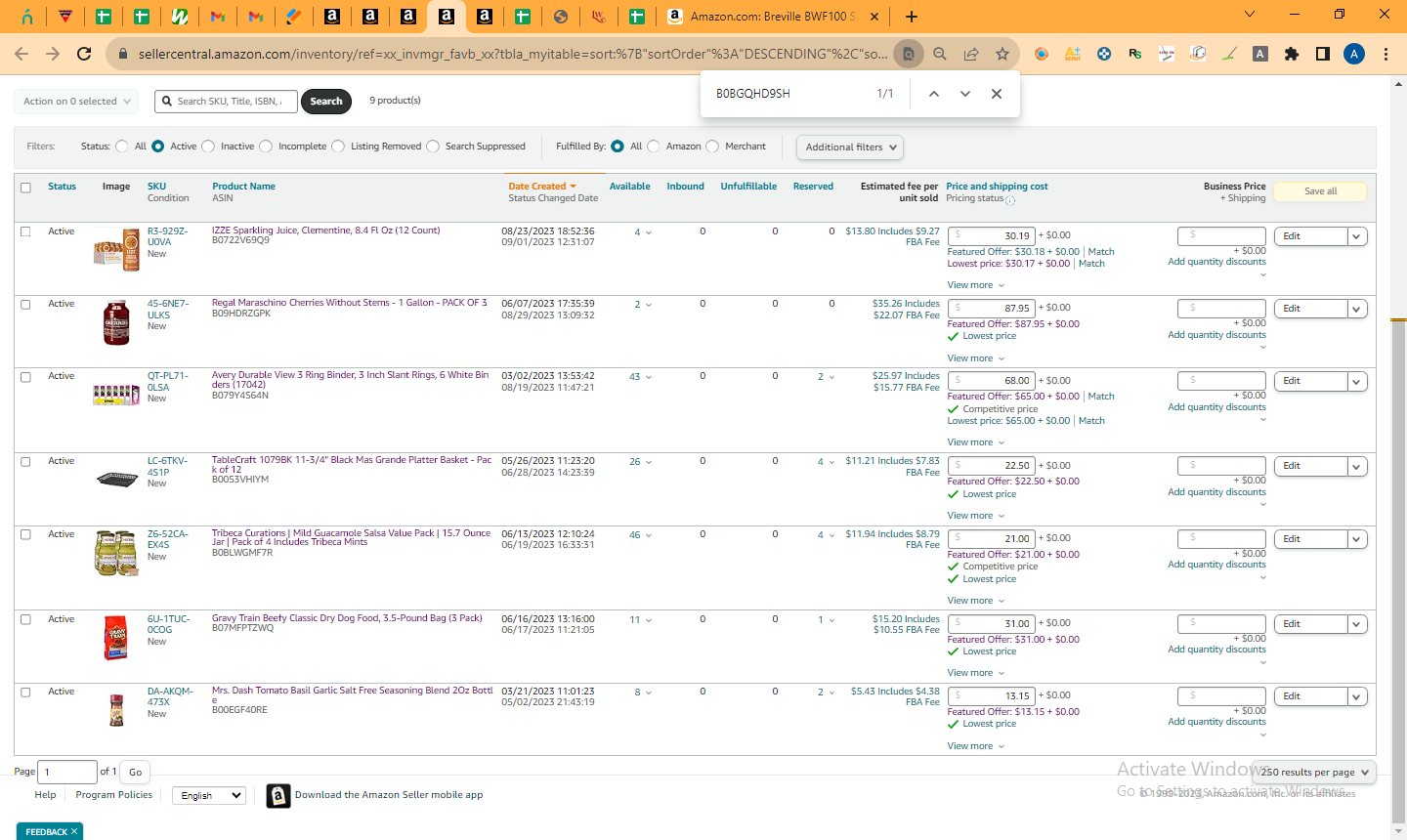This screenshot has width=1407, height=840.
Task: Dismiss the Feedback tab with its X
Action: pos(74,831)
